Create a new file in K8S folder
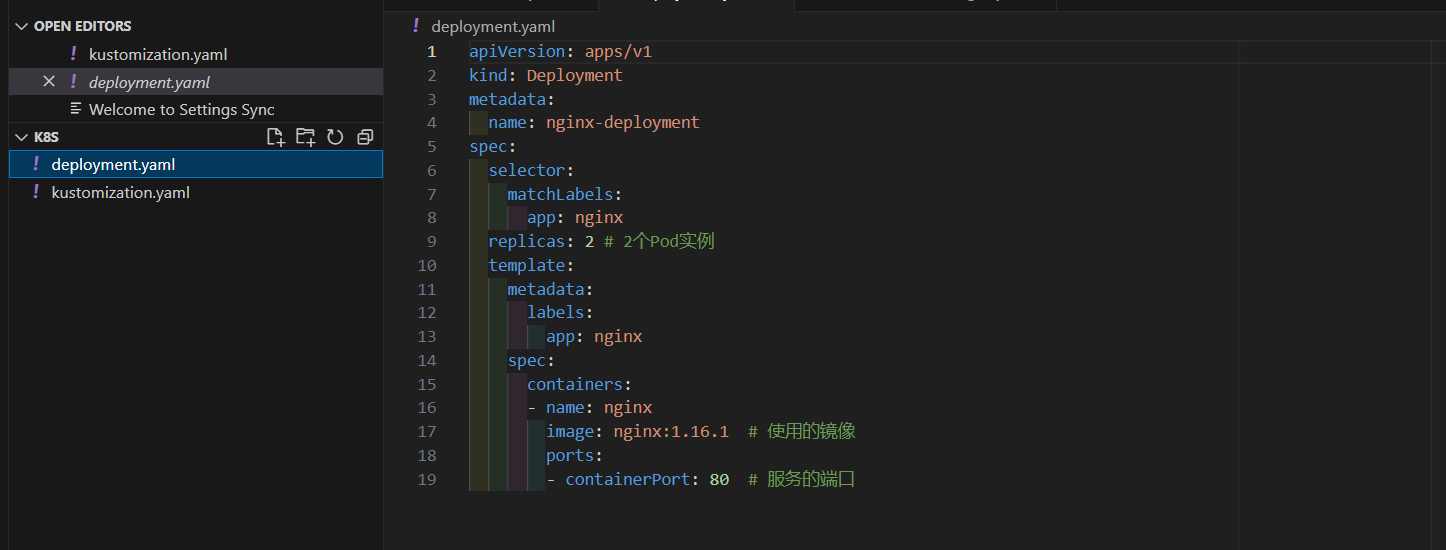Screen dimensions: 1446x550 click(275, 137)
